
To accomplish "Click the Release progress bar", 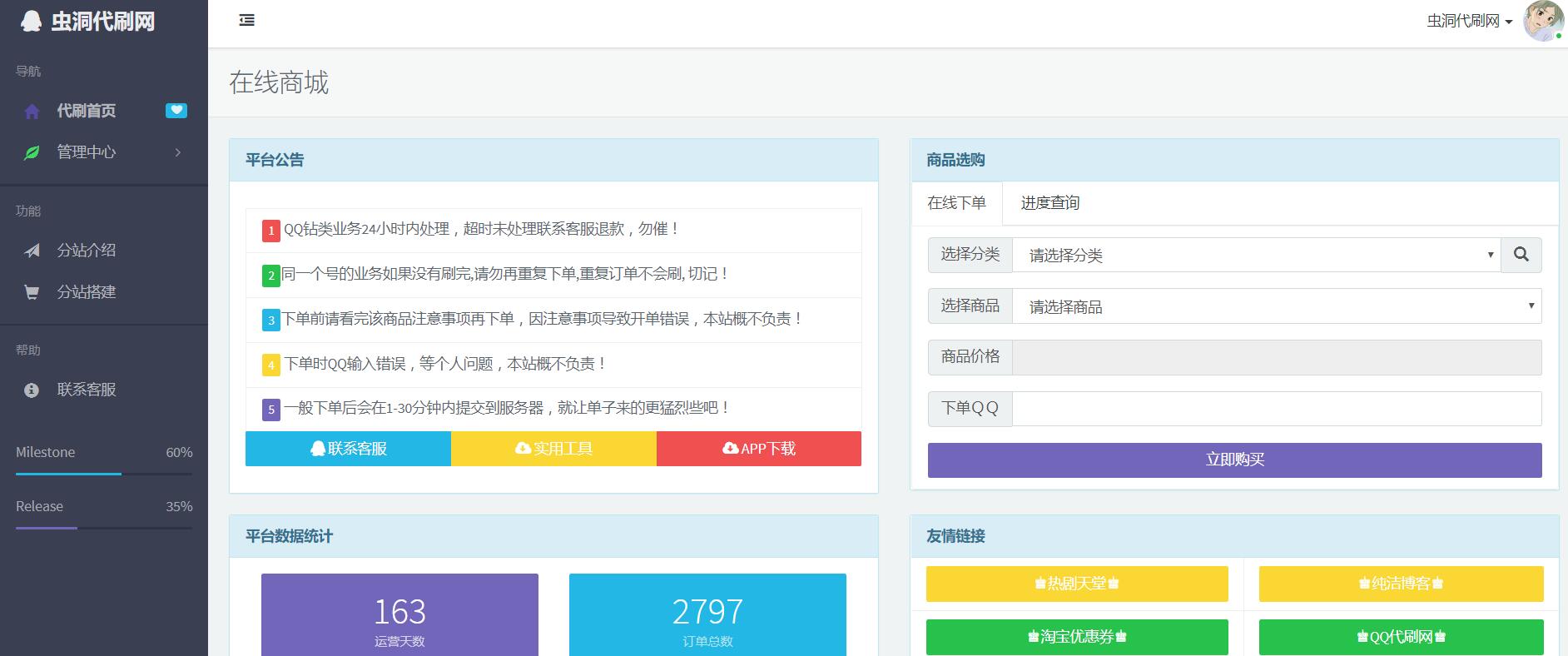I will pyautogui.click(x=104, y=528).
